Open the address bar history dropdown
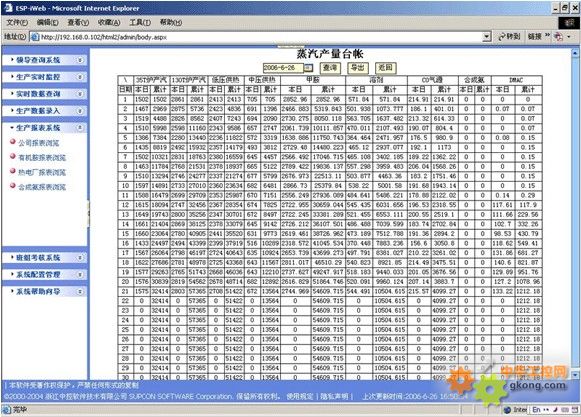 pyautogui.click(x=487, y=37)
